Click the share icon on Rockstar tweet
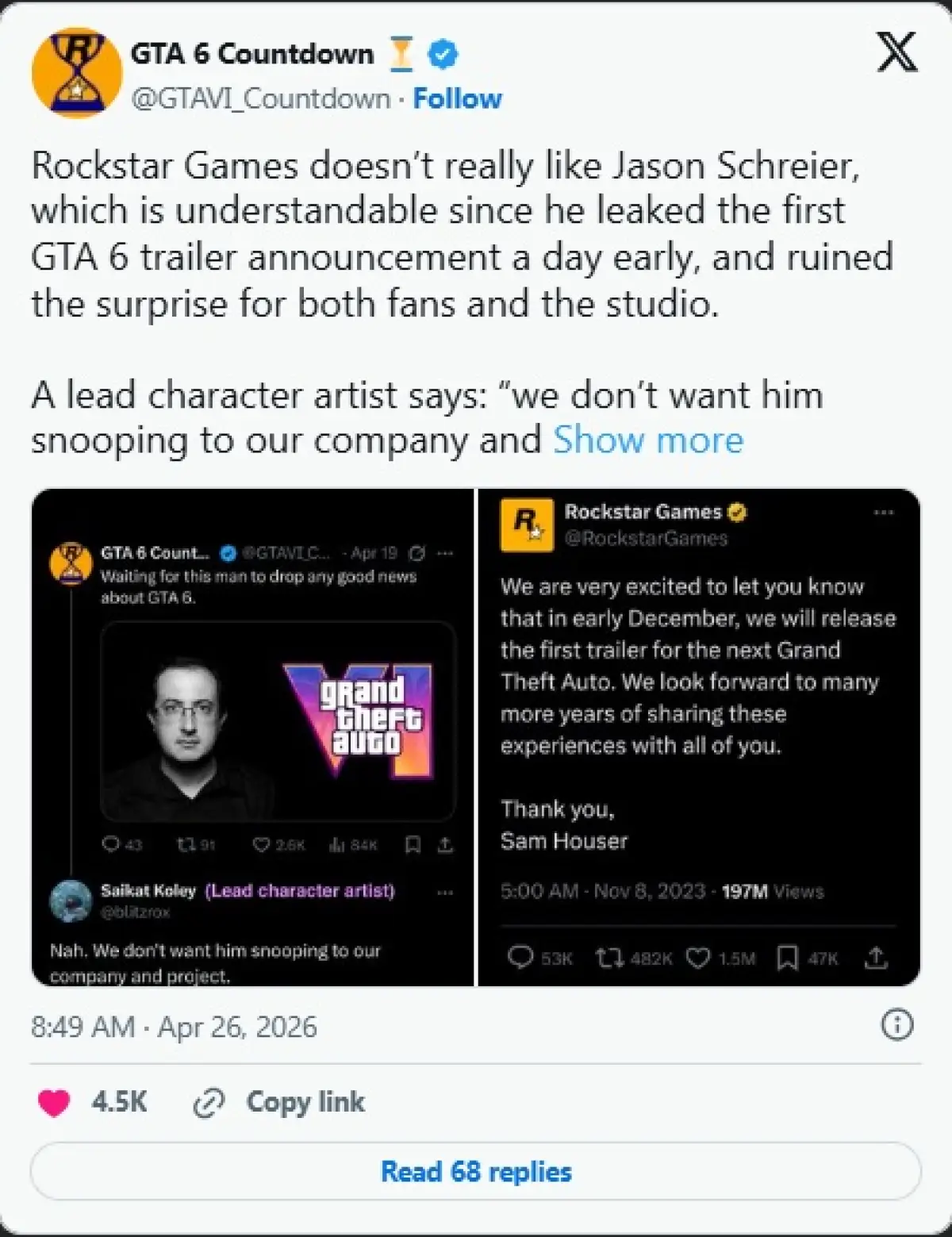The height and width of the screenshot is (1237, 952). 876,958
